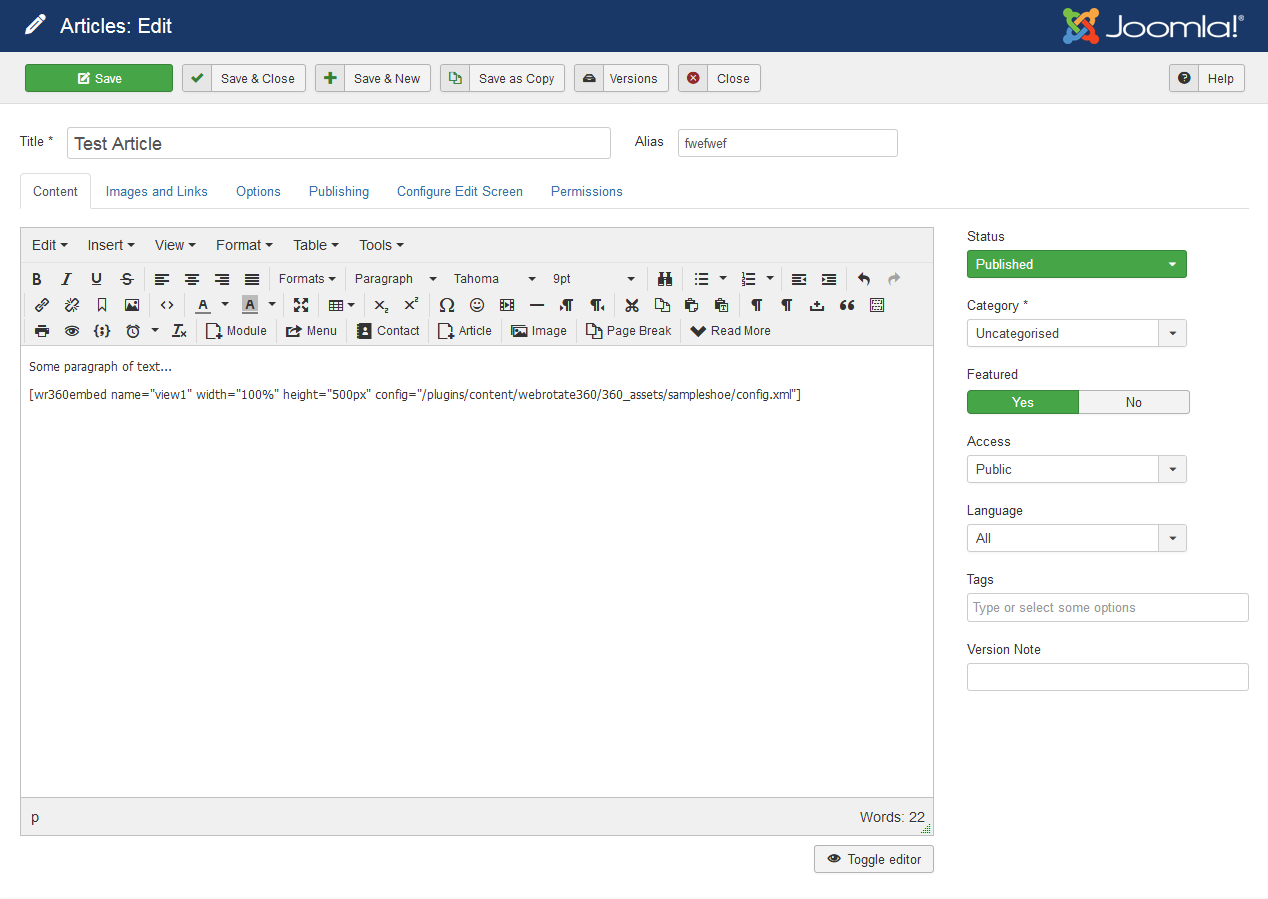Cut the selected text with scissors
The height and width of the screenshot is (899, 1268).
pos(632,305)
